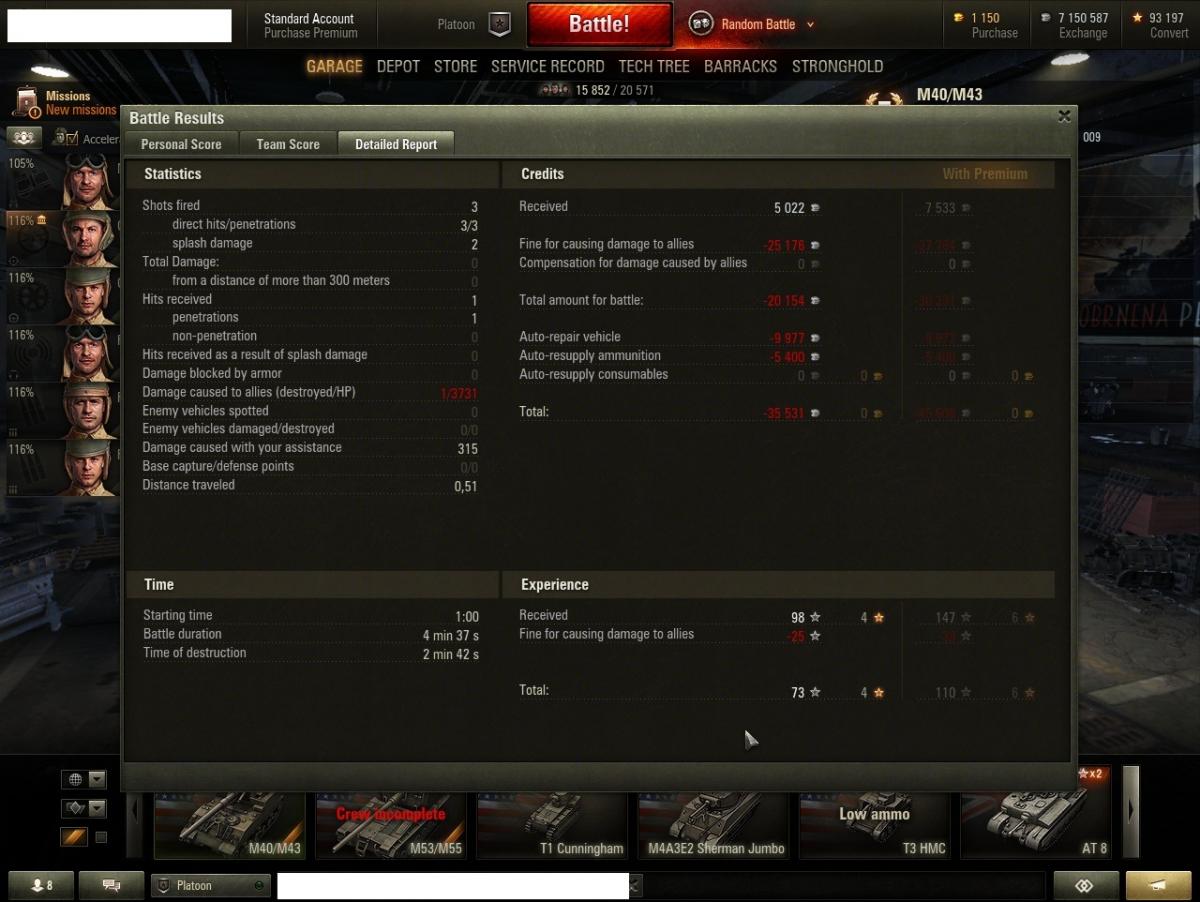Open the STORE menu

(455, 66)
